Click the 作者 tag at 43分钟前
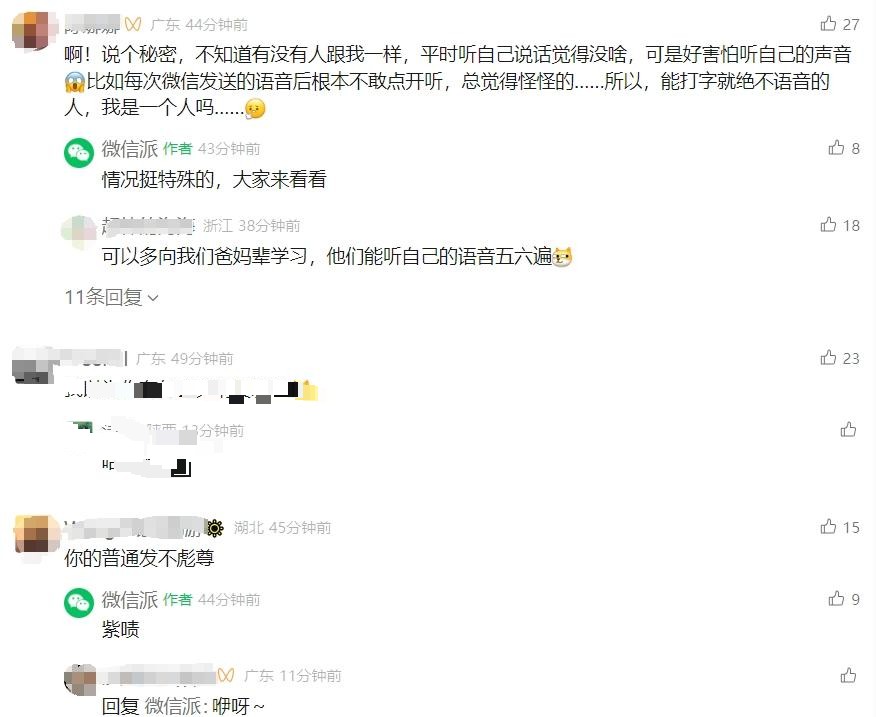The height and width of the screenshot is (717, 876). pos(178,149)
